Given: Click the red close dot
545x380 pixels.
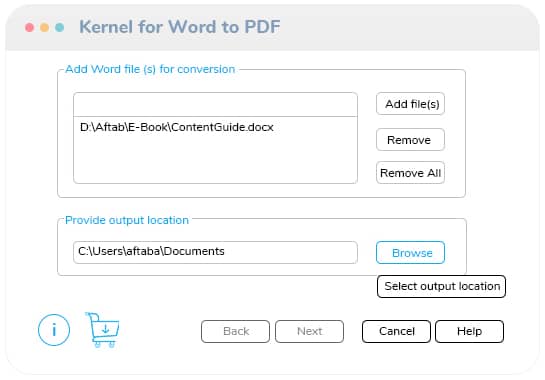Looking at the screenshot, I should click(x=30, y=27).
